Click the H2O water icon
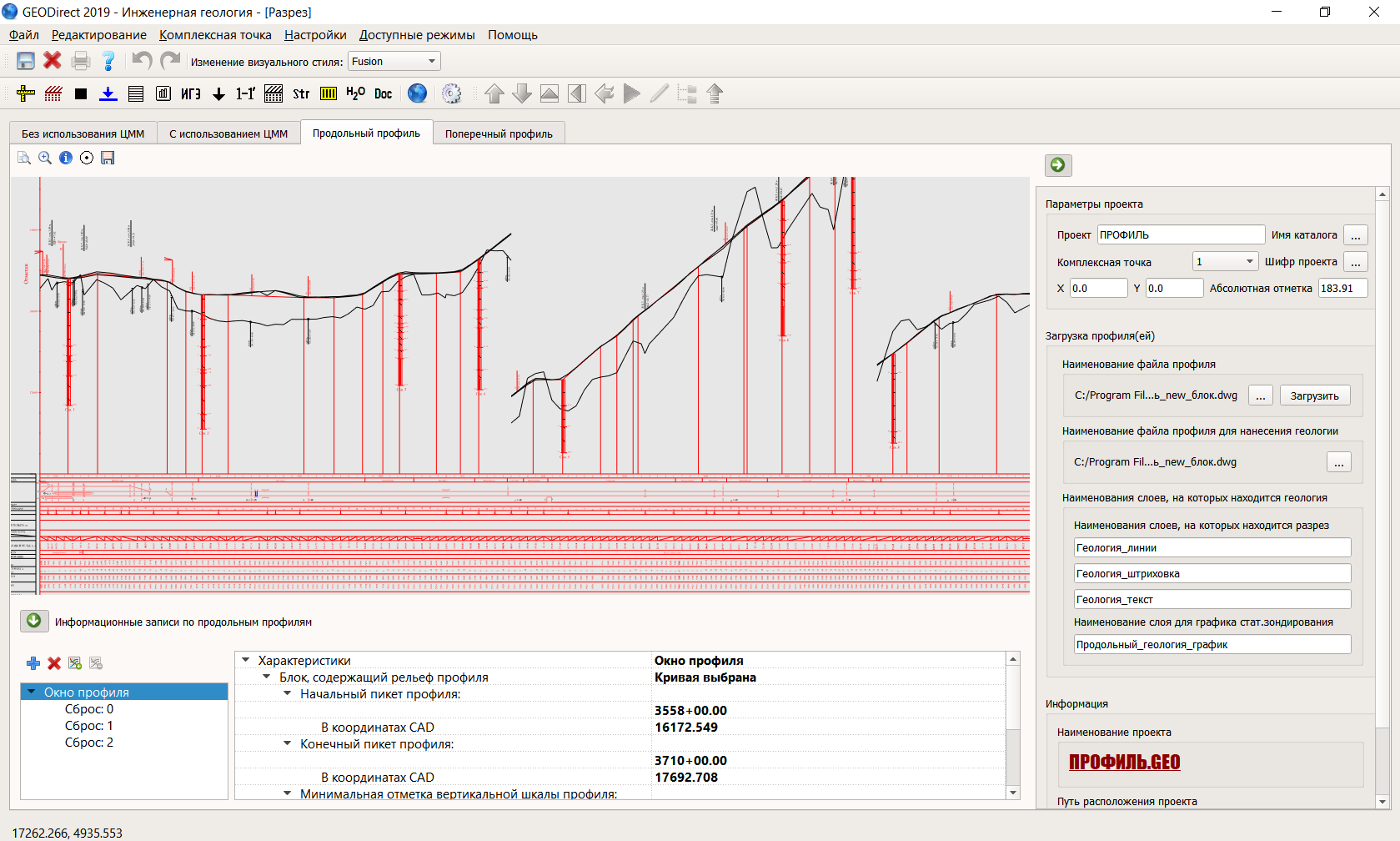The height and width of the screenshot is (841, 1400). (355, 93)
